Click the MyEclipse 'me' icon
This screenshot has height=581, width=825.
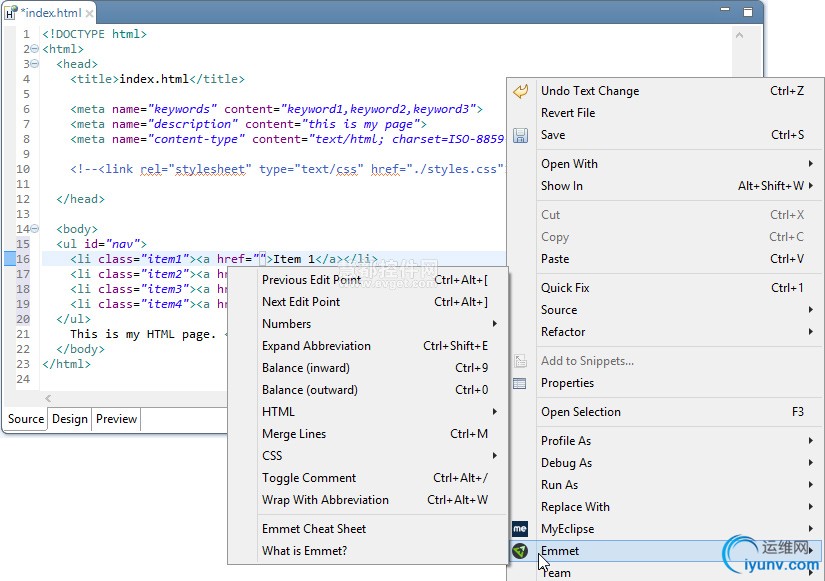(520, 528)
